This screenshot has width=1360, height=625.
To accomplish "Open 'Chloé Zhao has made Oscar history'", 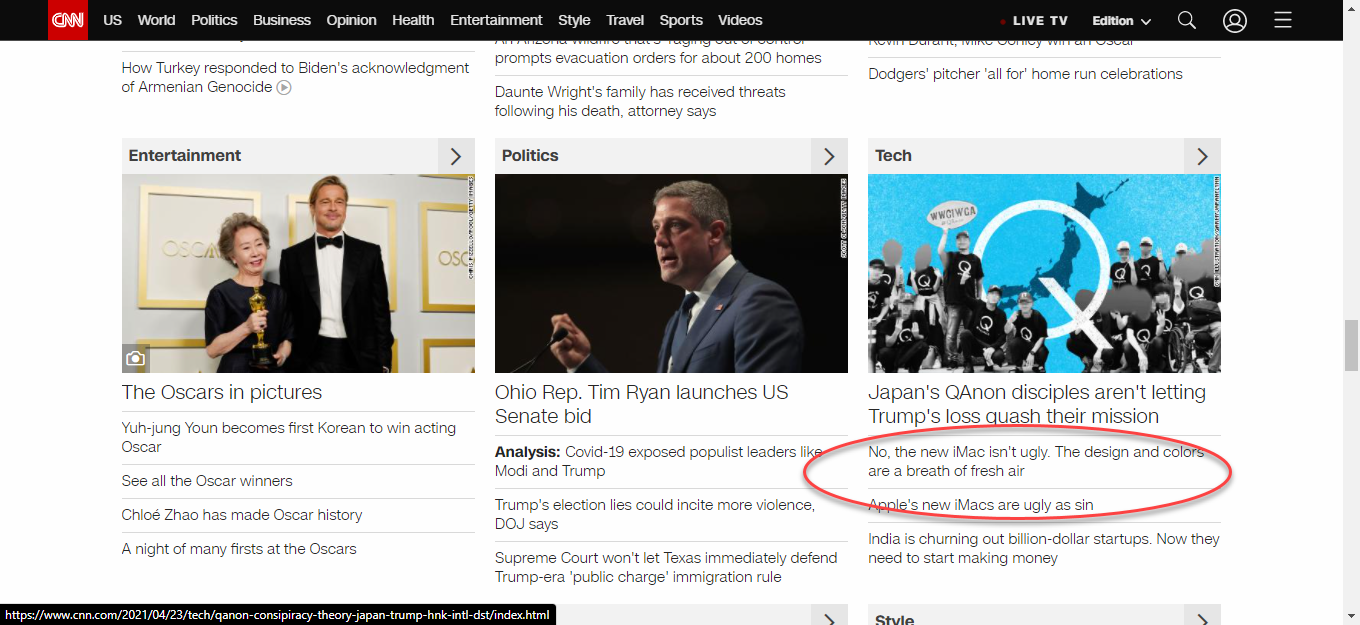I will pyautogui.click(x=242, y=515).
